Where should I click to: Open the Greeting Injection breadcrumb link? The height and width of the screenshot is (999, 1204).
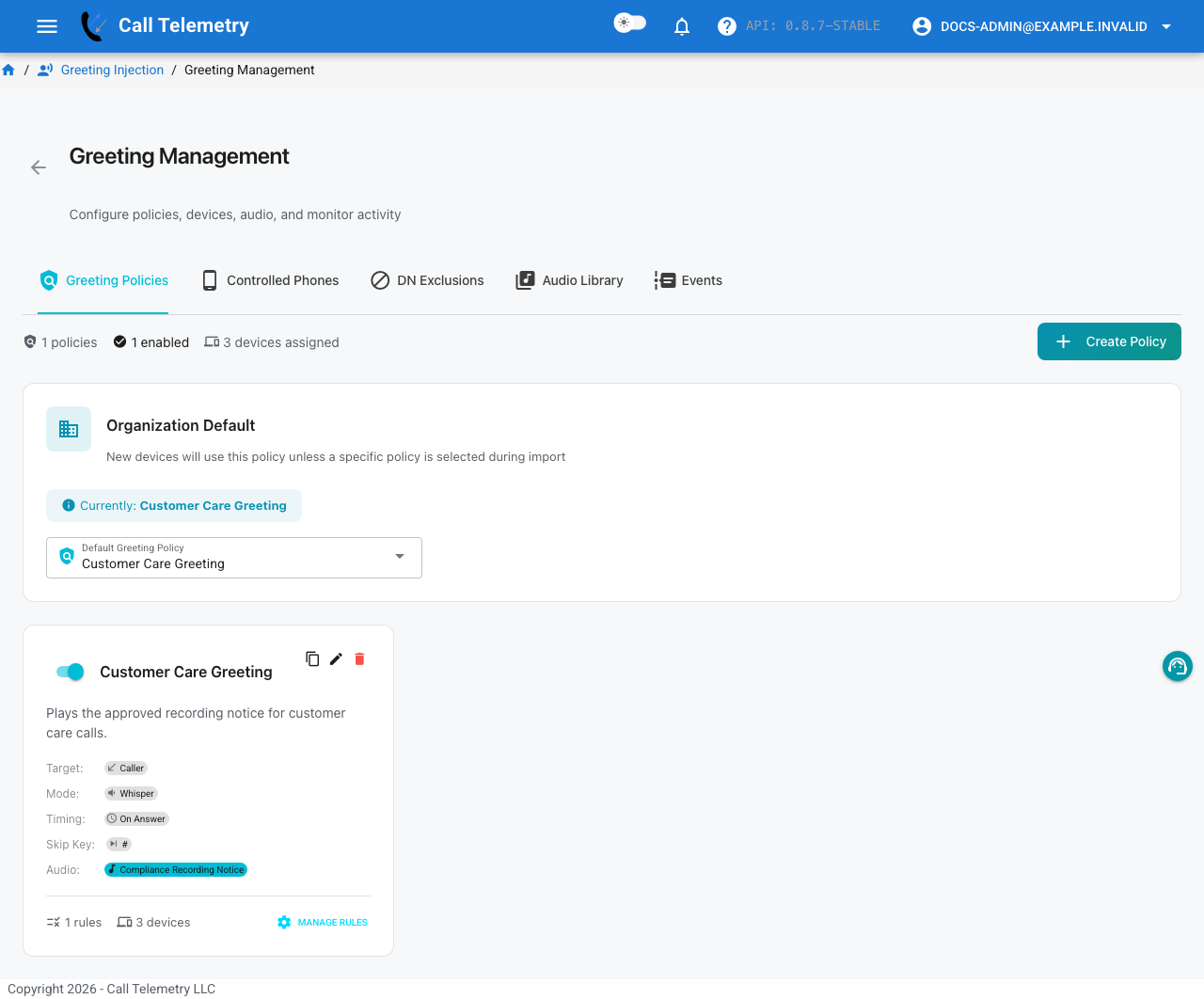pos(112,70)
